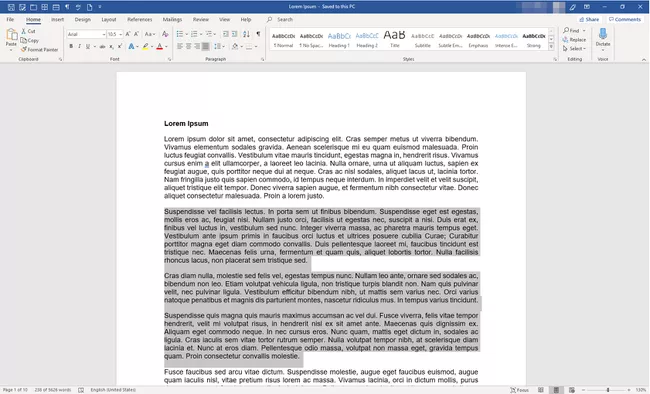Open the Layout tab
This screenshot has height=394, width=650.
(109, 19)
